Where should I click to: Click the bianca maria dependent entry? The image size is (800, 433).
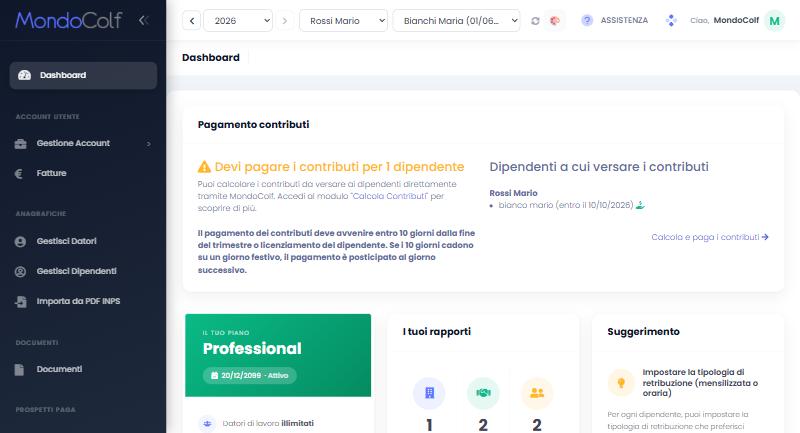coord(566,205)
